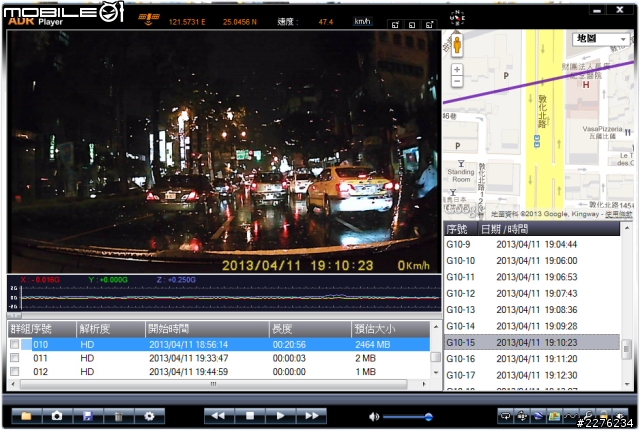This screenshot has width=640, height=431.
Task: Save the clip using the floppy disk icon
Action: point(88,416)
